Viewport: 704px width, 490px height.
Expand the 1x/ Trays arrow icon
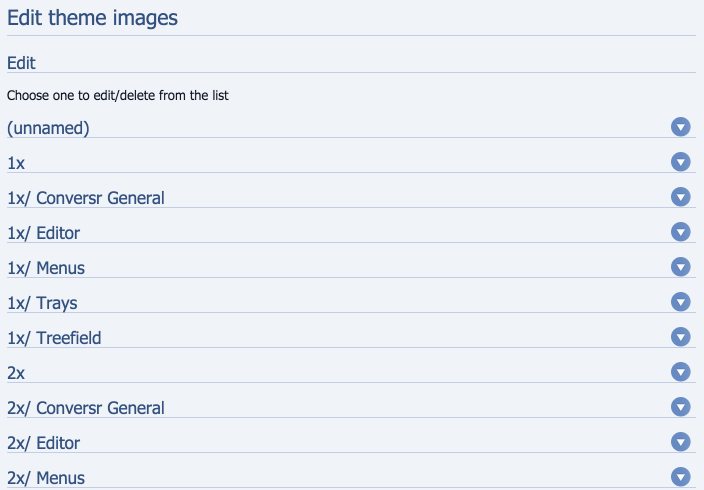681,302
